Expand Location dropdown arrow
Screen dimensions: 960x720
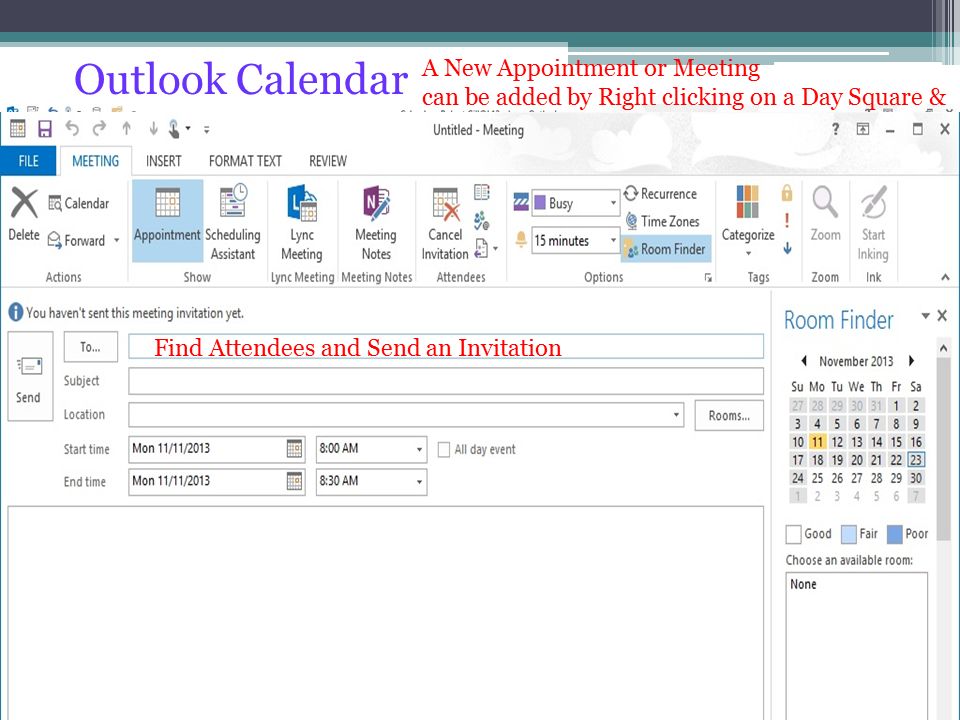[676, 415]
